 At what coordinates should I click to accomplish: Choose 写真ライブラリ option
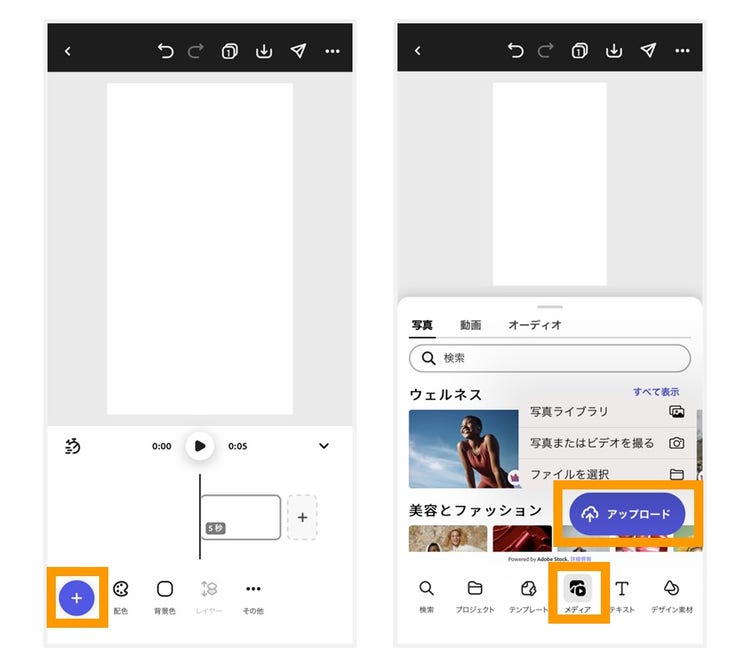tap(607, 411)
